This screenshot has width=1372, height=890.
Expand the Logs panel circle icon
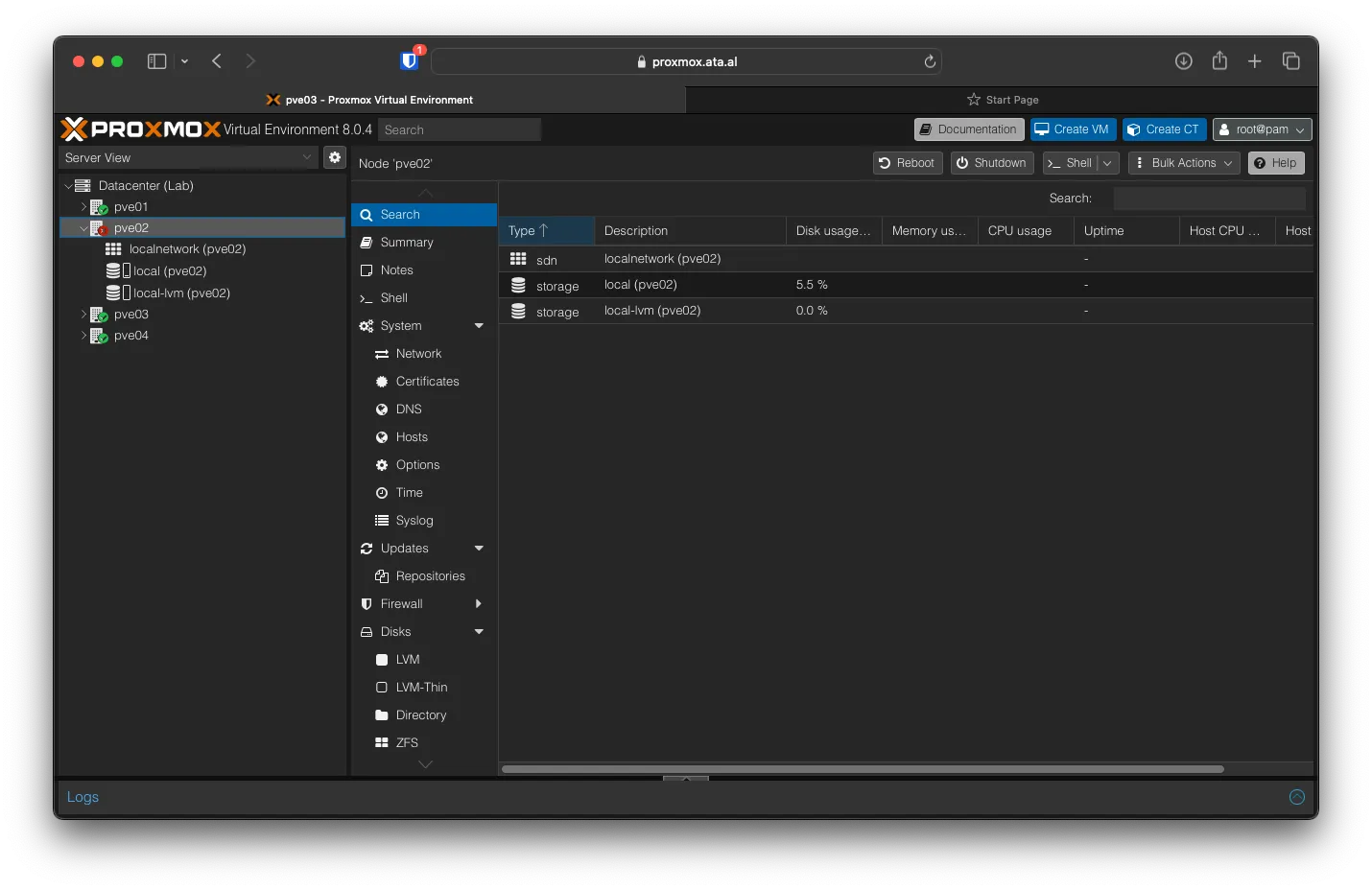(x=1297, y=797)
